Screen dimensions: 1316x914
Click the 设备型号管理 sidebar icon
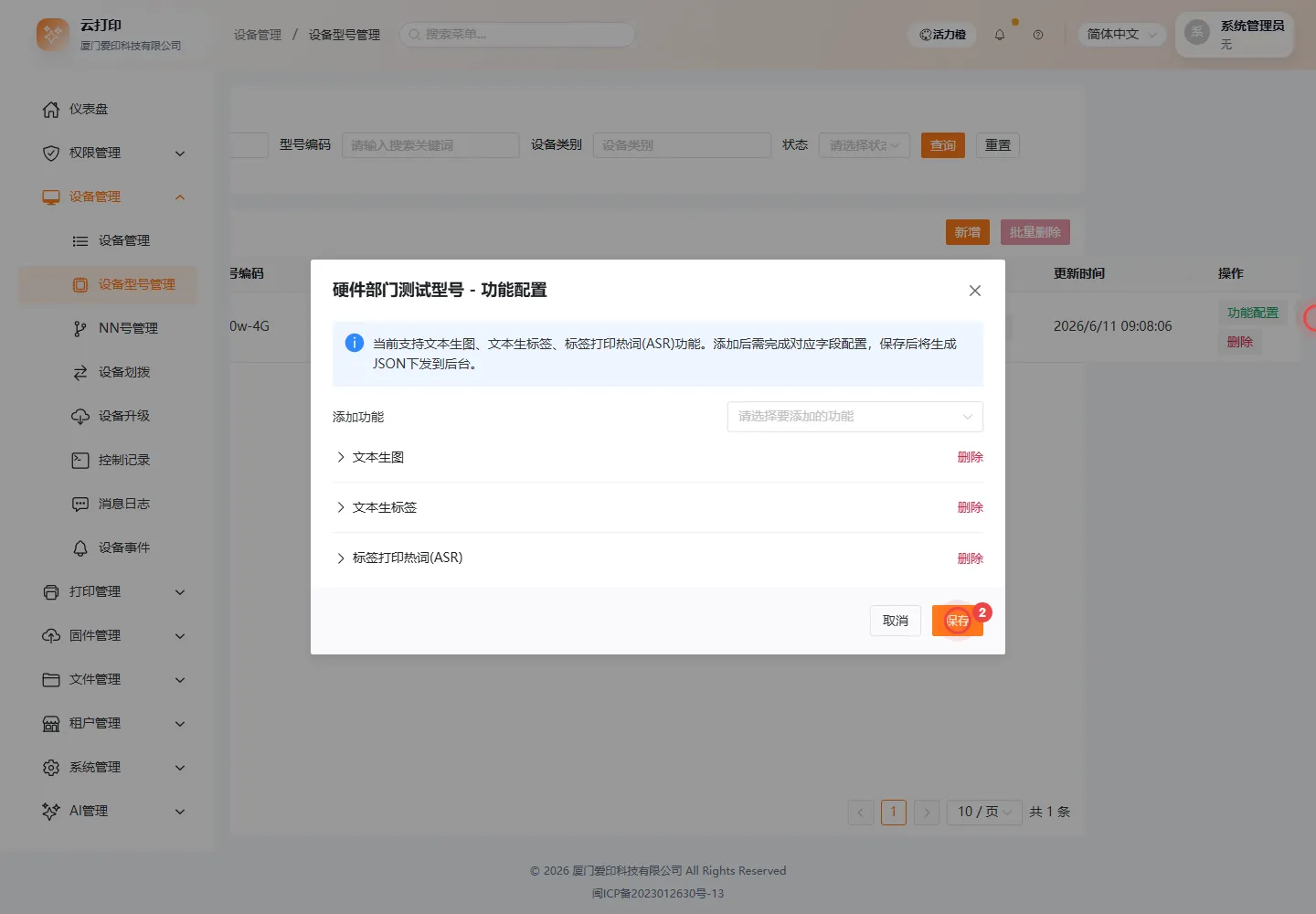click(x=80, y=285)
